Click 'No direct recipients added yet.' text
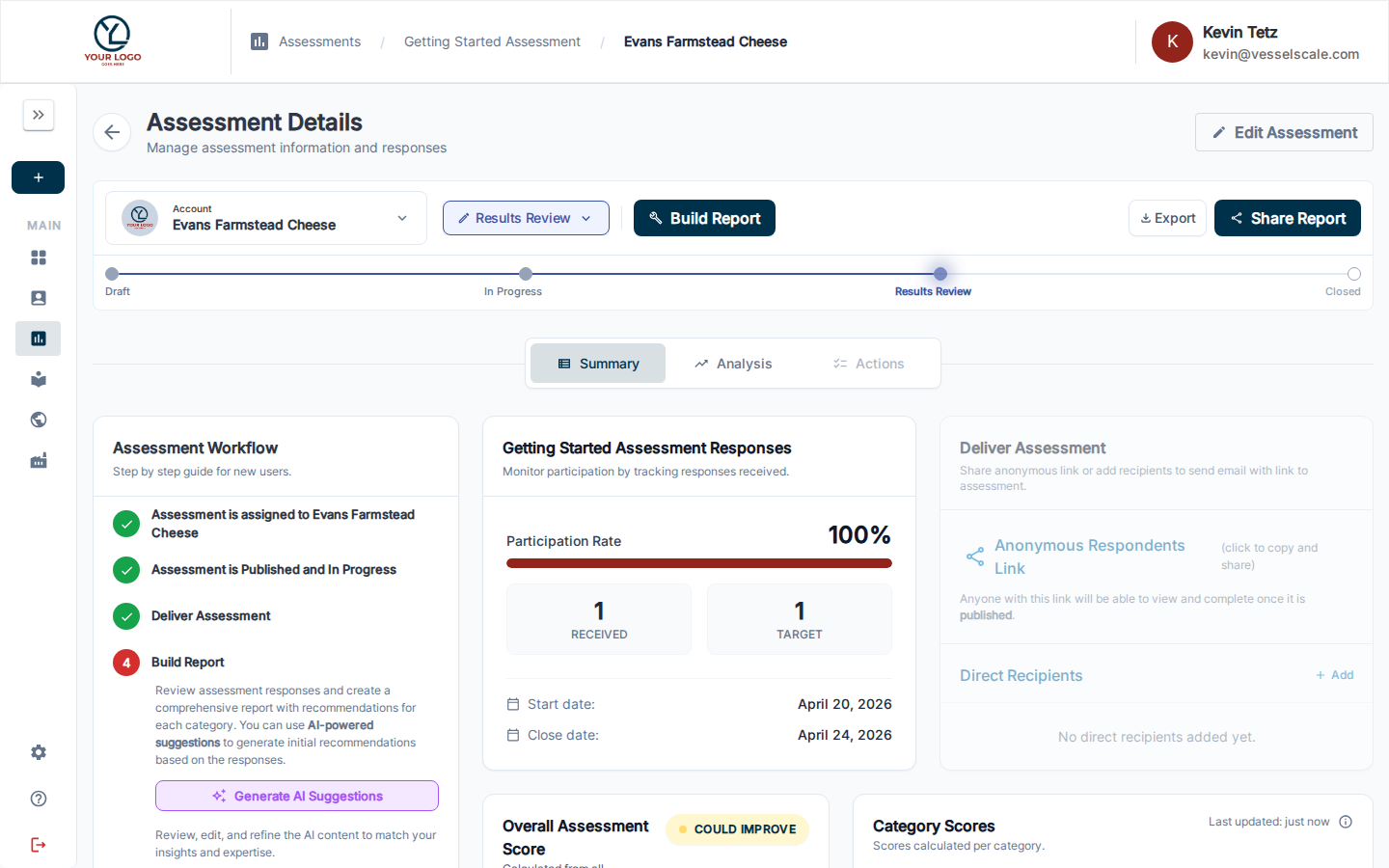The width and height of the screenshot is (1389, 868). click(x=1157, y=737)
